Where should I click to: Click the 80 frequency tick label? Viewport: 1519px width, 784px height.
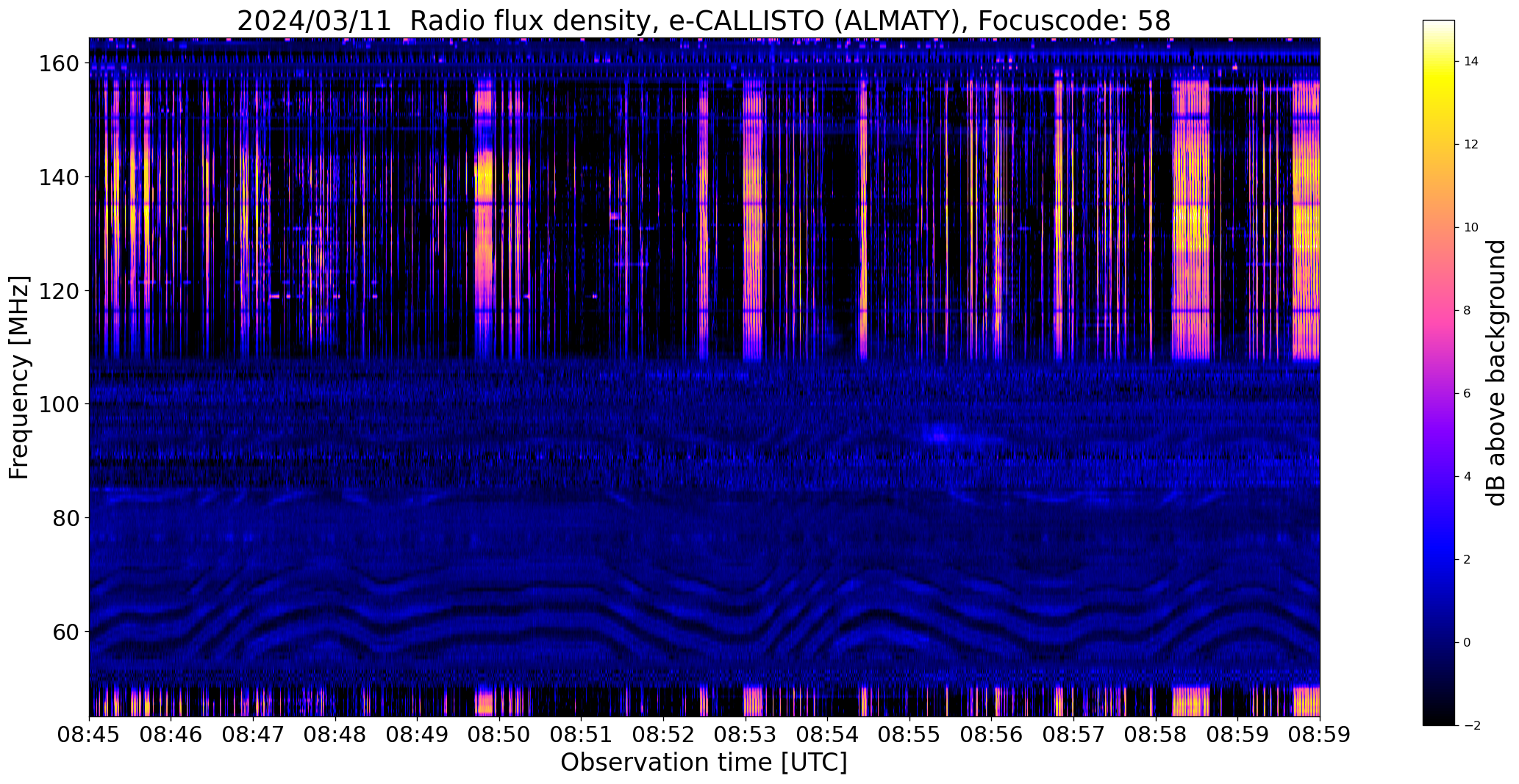[66, 518]
